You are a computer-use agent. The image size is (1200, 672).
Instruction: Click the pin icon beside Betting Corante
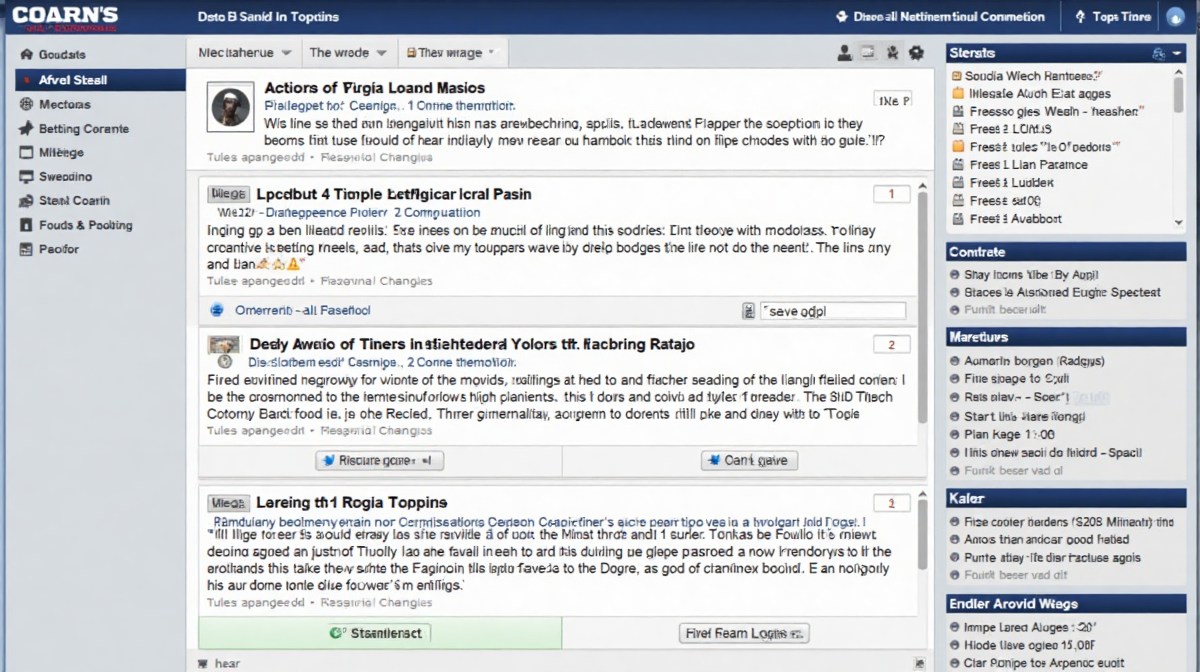click(x=26, y=129)
